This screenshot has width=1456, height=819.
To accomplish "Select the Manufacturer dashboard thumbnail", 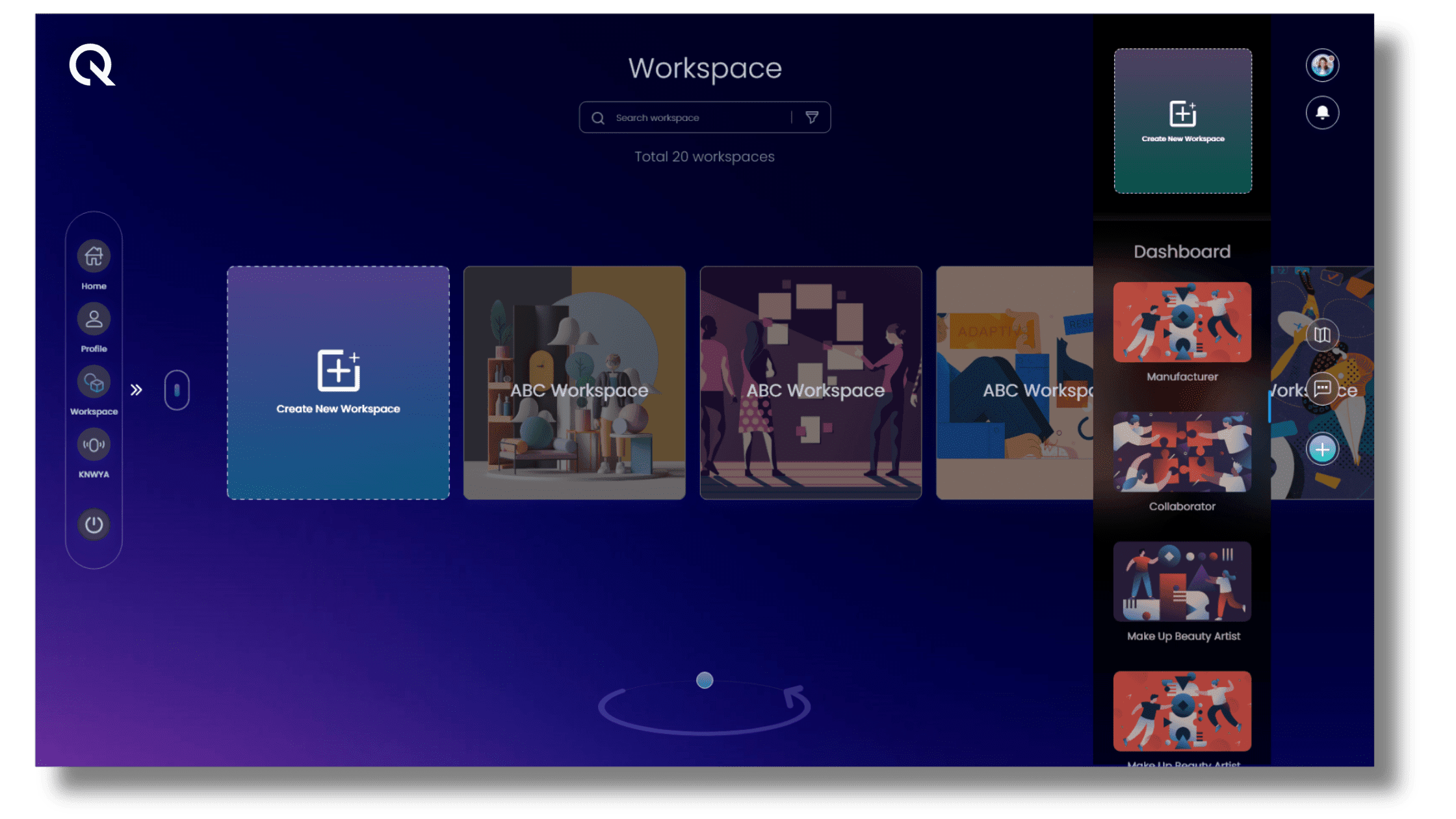I will pyautogui.click(x=1182, y=322).
